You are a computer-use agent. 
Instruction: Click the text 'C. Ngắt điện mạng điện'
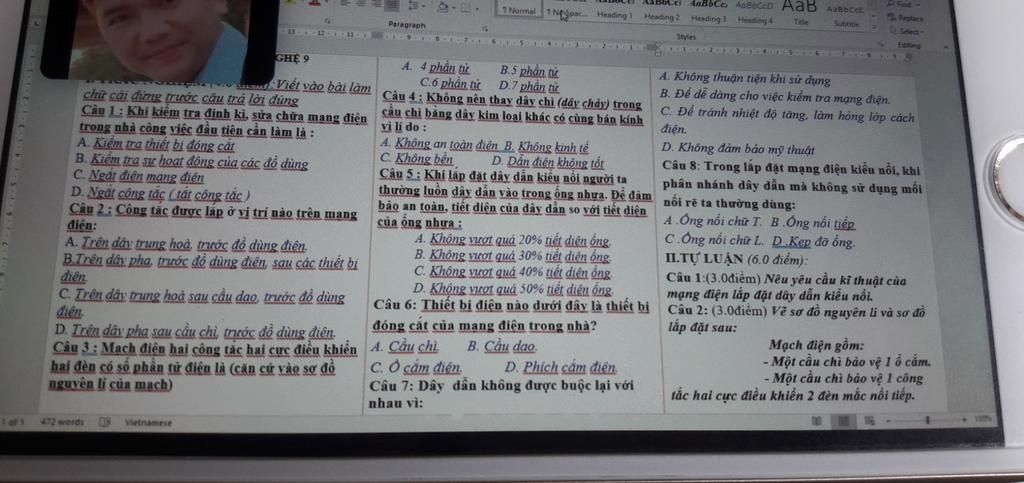pyautogui.click(x=140, y=176)
